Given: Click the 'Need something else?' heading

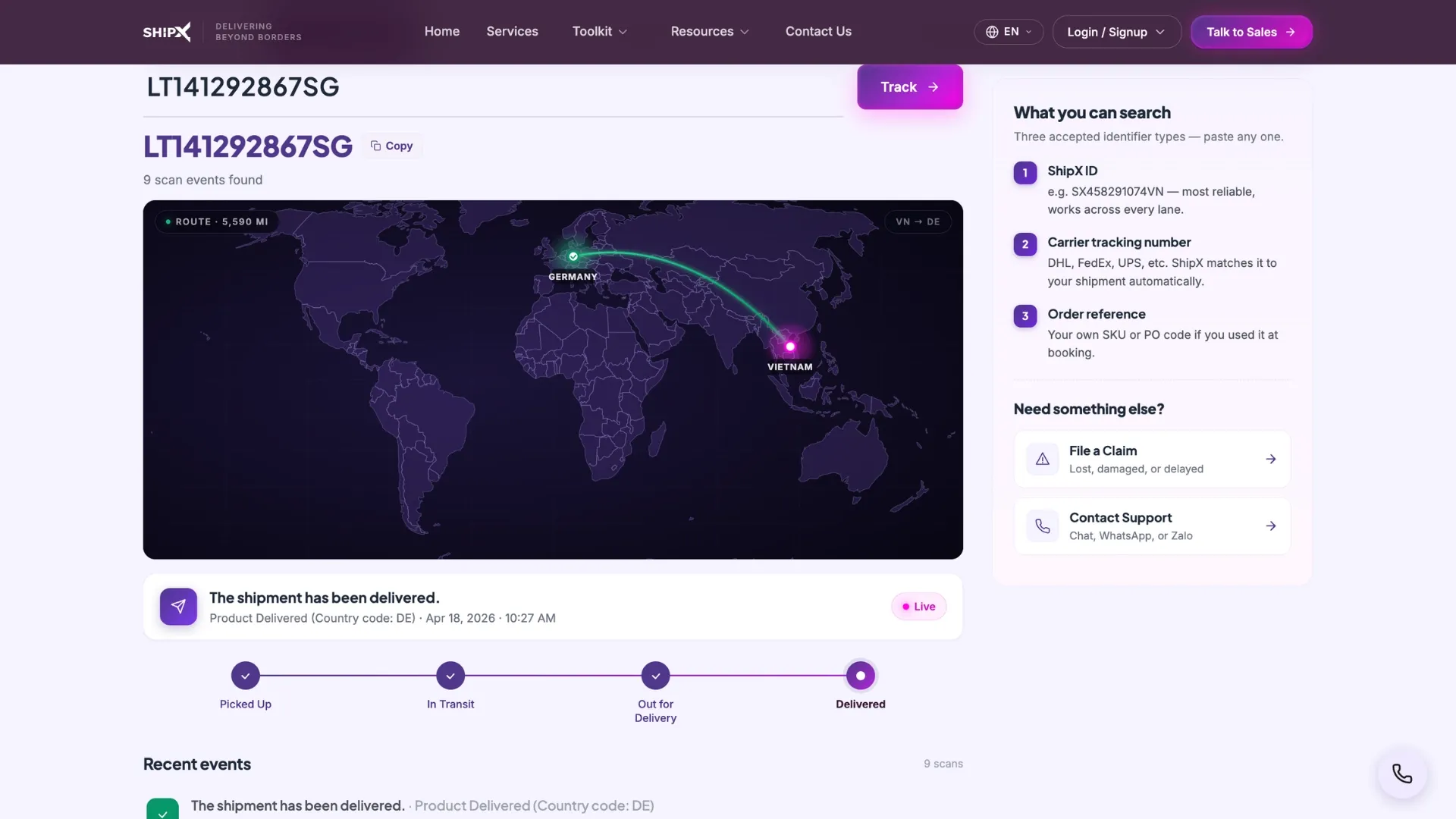Looking at the screenshot, I should coord(1089,409).
